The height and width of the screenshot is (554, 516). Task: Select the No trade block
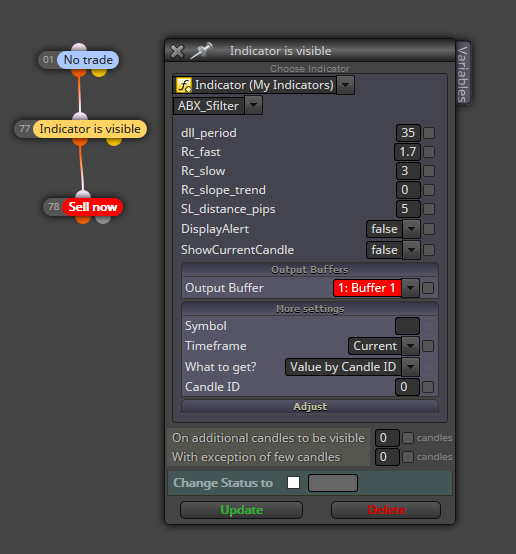(88, 60)
